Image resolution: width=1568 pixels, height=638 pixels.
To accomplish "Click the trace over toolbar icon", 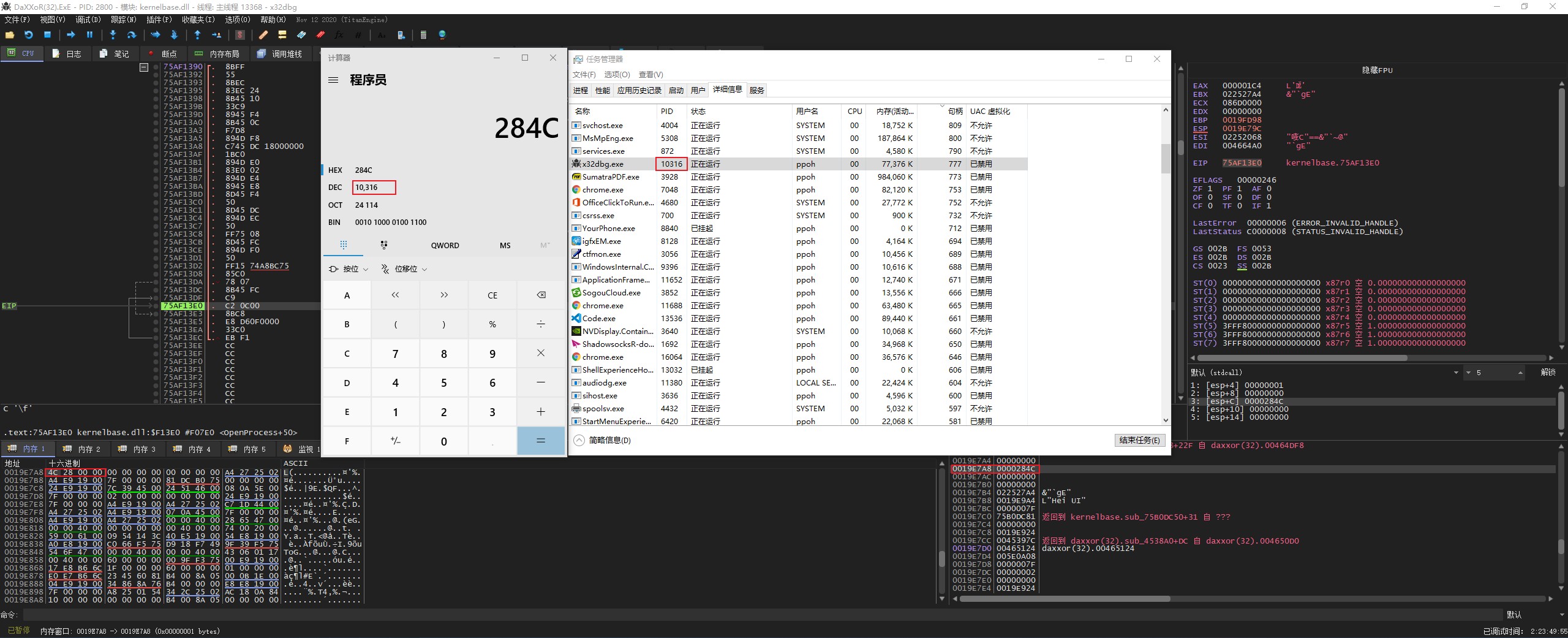I will pyautogui.click(x=174, y=35).
